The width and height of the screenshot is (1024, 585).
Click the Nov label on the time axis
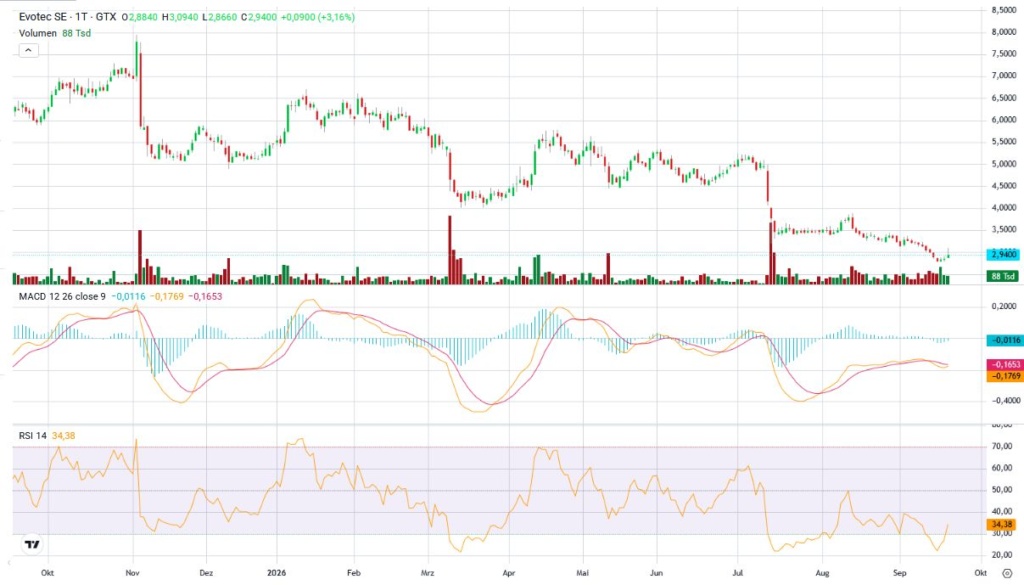[133, 573]
